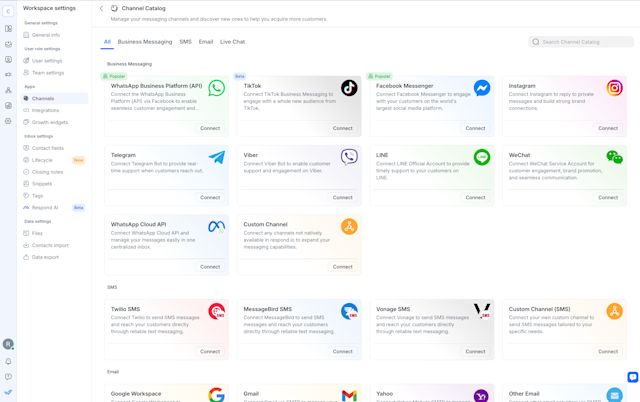Image resolution: width=640 pixels, height=402 pixels.
Task: Open General info settings
Action: click(x=54, y=35)
